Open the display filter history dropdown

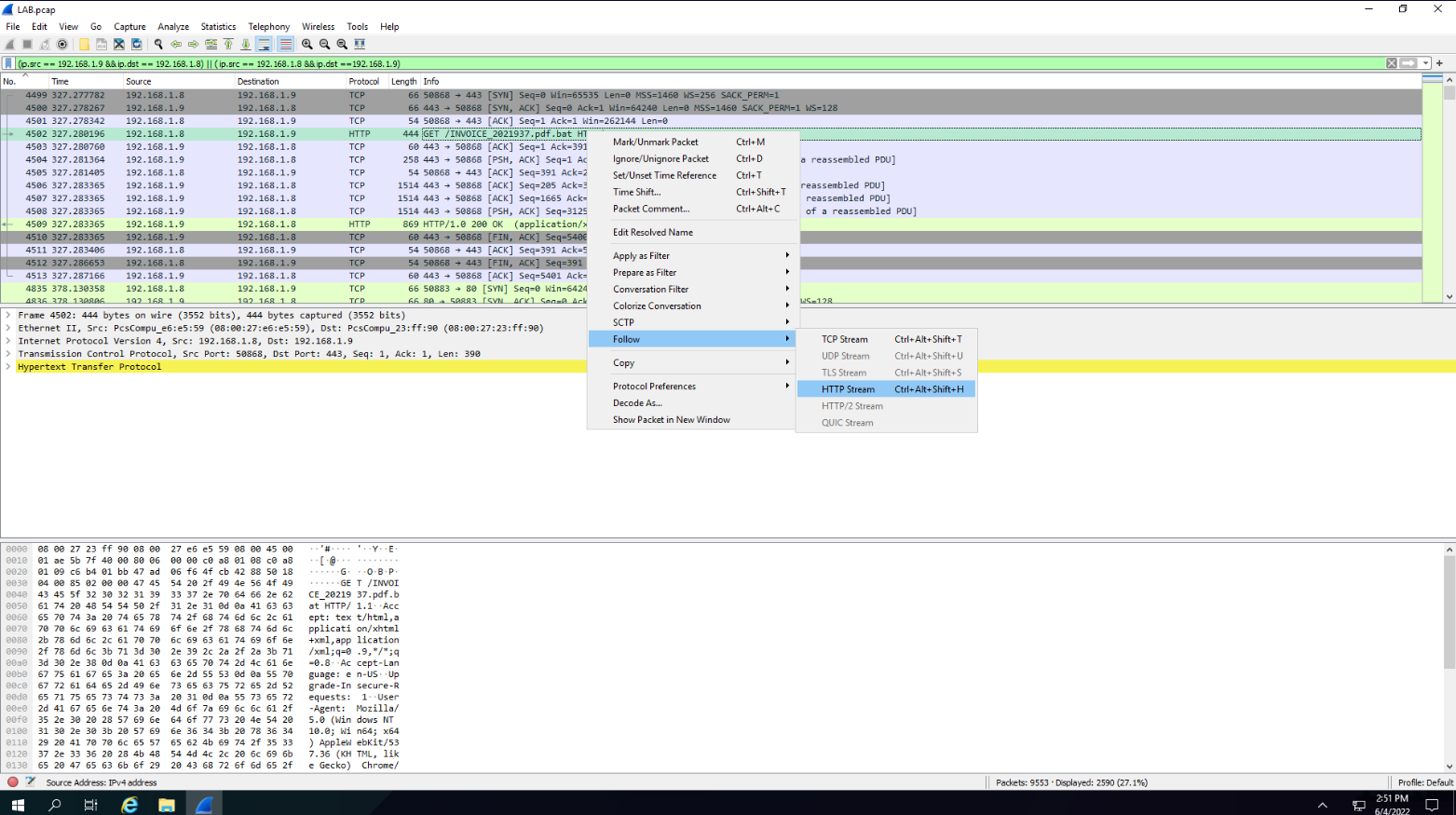pos(1425,63)
